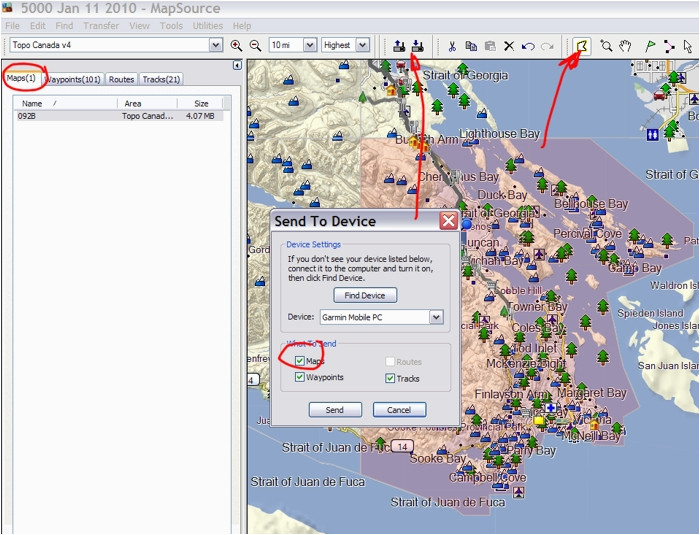The width and height of the screenshot is (700, 535).
Task: Click the MapSource title bar app icon
Action: pos(7,8)
